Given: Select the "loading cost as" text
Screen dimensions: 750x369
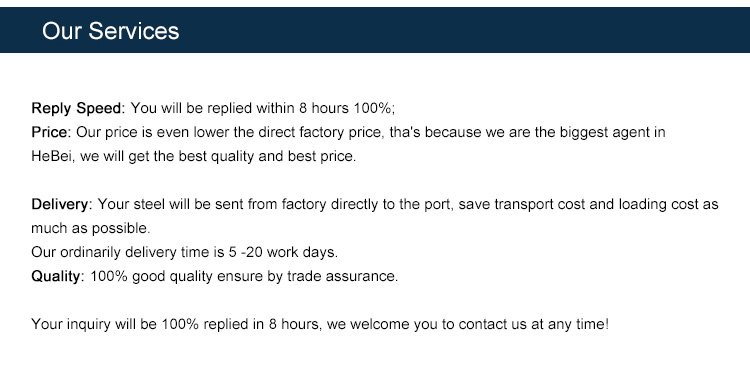Looking at the screenshot, I should (668, 204).
